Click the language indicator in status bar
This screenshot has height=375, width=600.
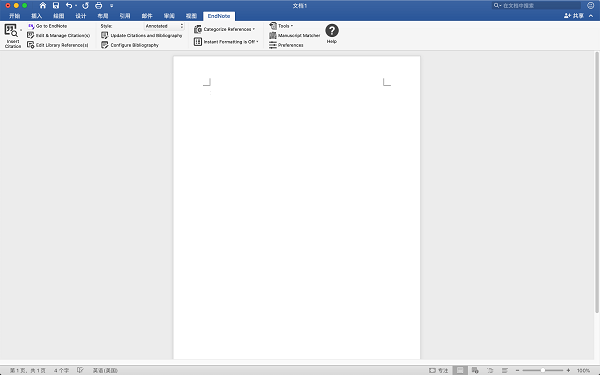(105, 370)
